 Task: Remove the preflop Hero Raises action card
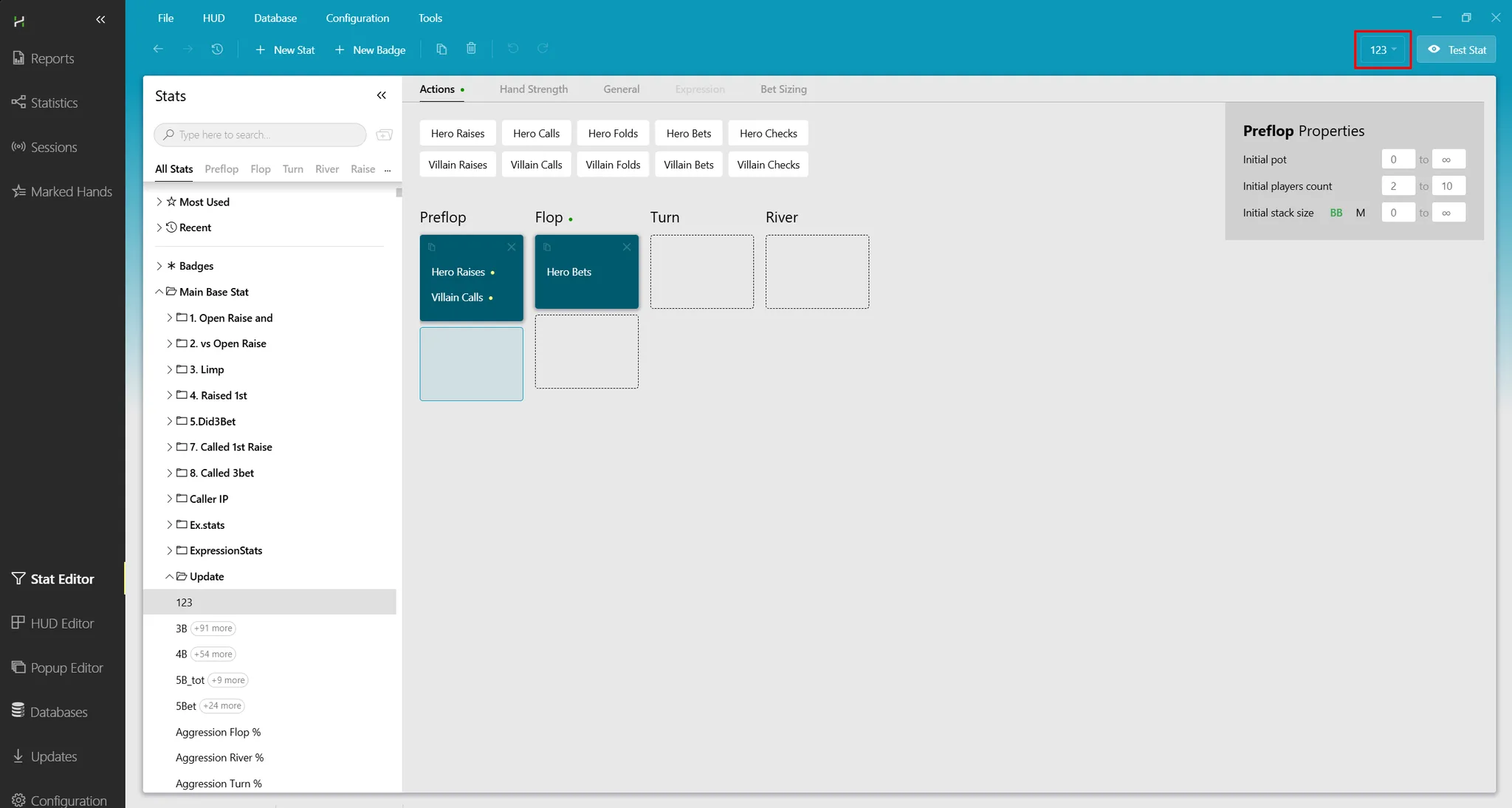(x=511, y=247)
